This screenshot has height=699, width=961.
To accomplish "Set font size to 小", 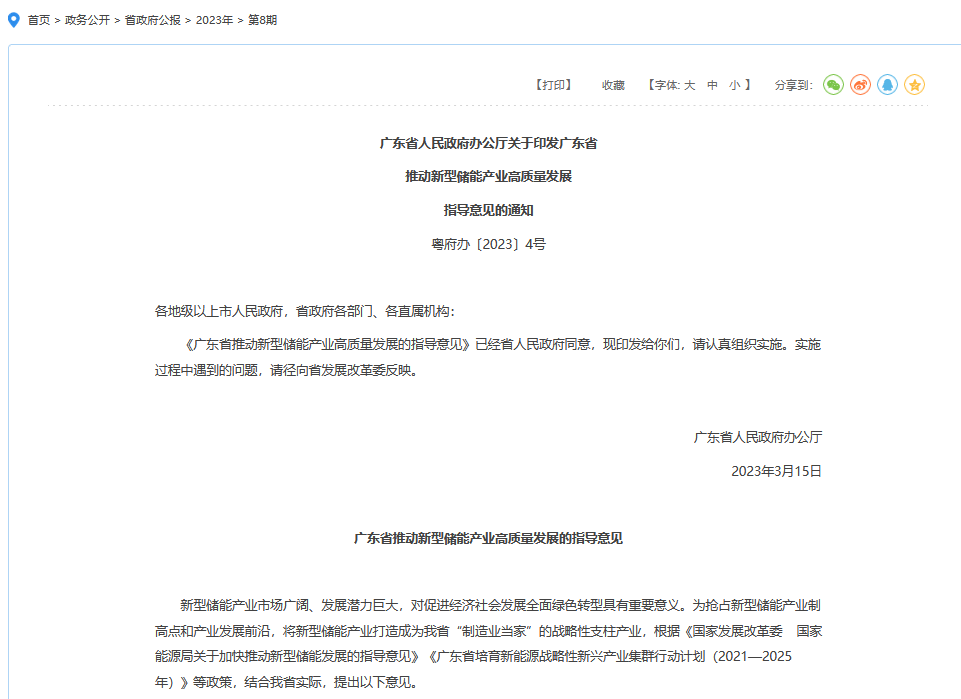I will click(x=734, y=85).
